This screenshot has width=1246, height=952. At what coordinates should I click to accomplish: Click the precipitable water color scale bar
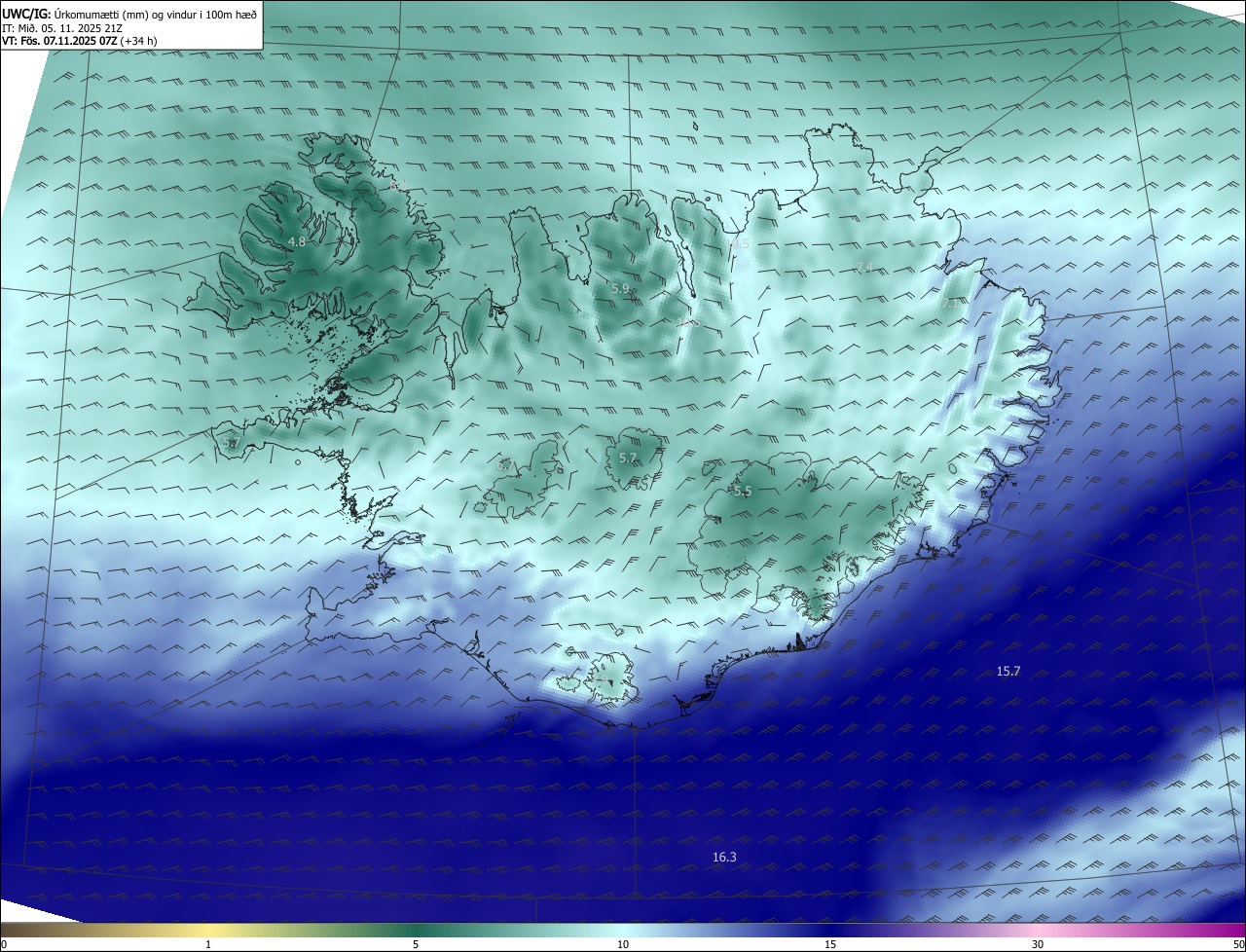(623, 930)
